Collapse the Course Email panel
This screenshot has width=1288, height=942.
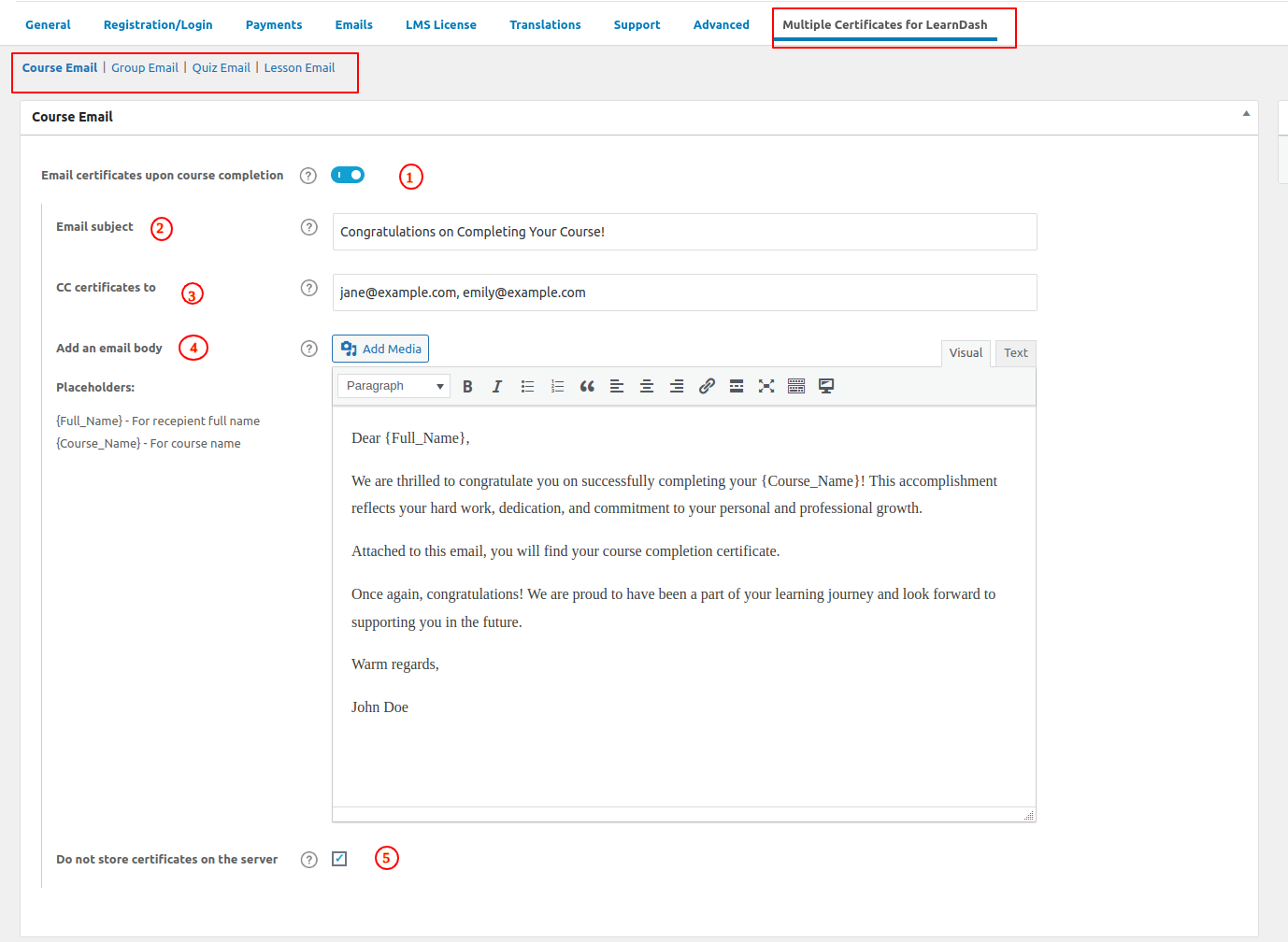point(1245,111)
